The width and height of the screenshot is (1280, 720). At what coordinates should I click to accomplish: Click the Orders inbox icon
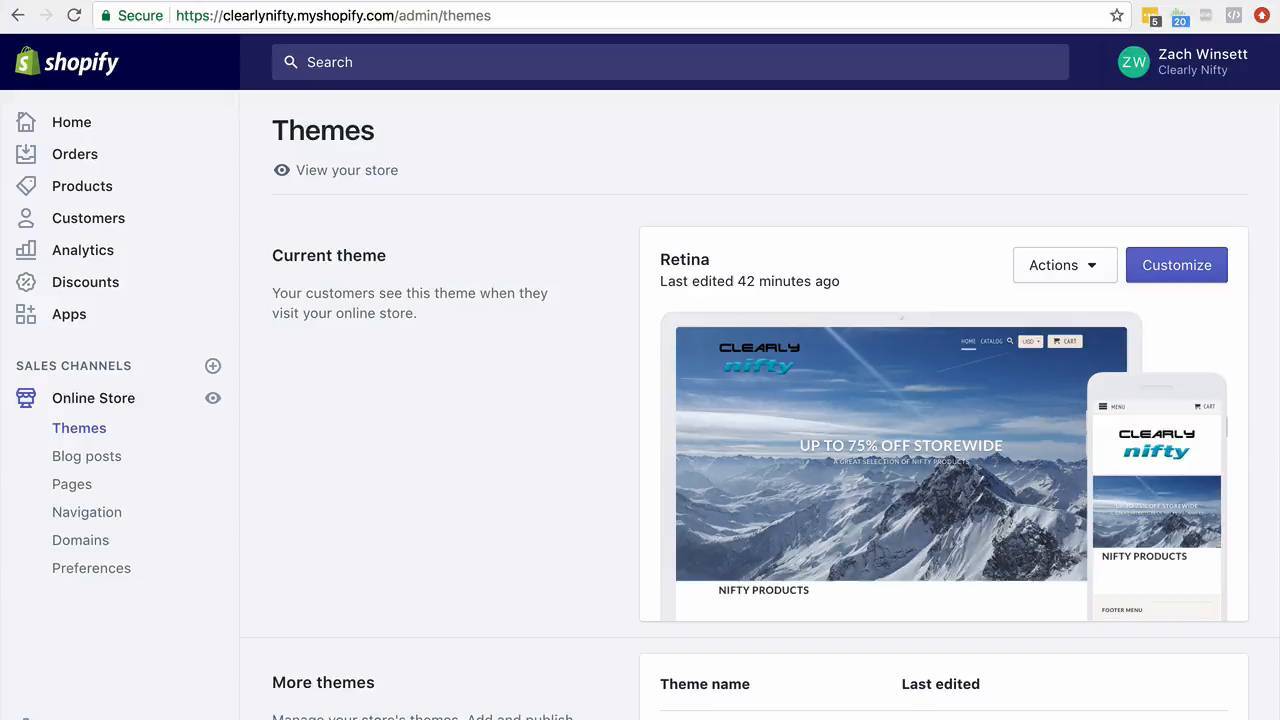coord(26,154)
